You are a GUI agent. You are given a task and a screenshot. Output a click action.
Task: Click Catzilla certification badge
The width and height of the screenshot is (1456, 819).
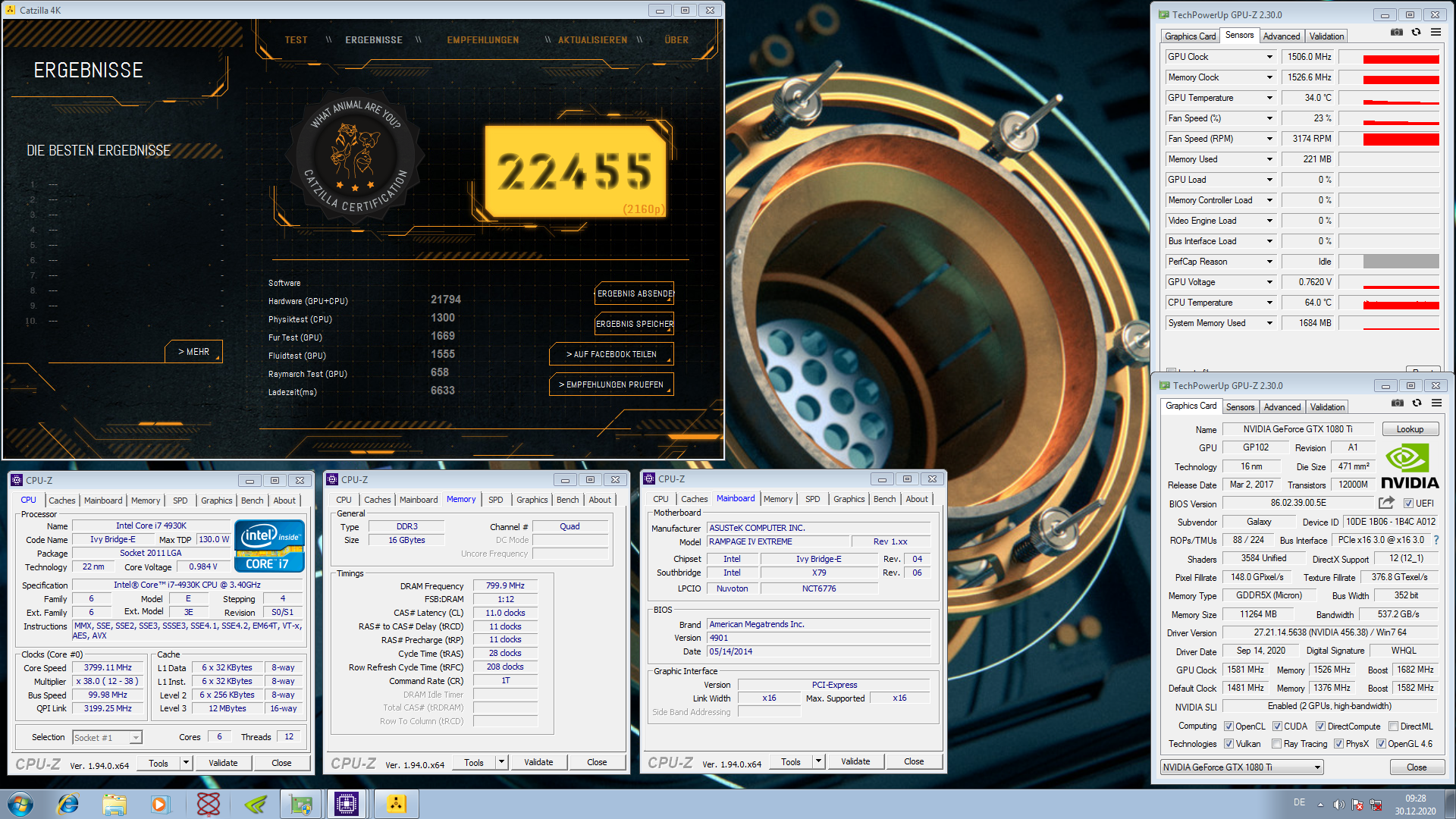[x=354, y=158]
